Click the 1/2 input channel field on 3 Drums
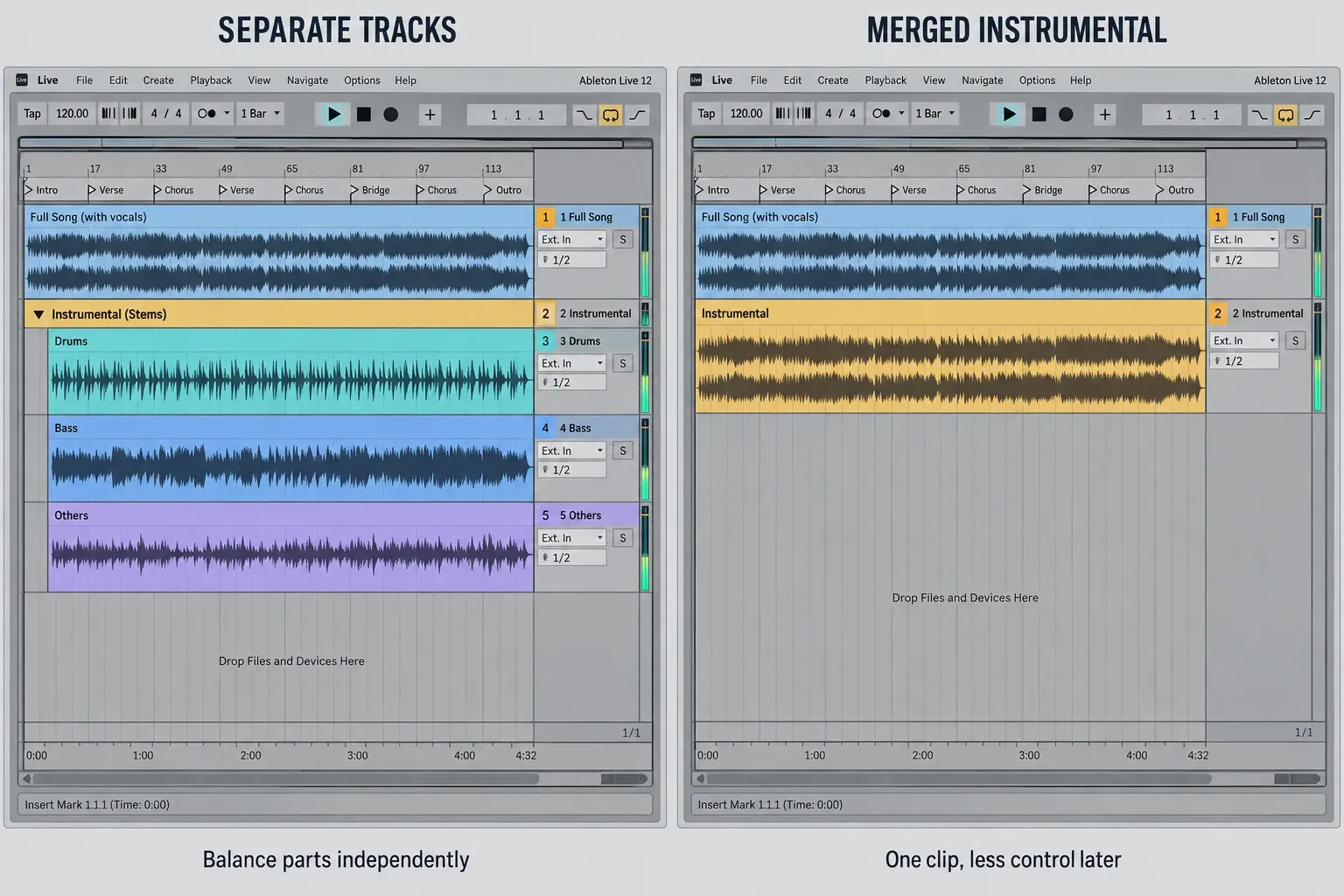This screenshot has width=1344, height=896. click(572, 382)
